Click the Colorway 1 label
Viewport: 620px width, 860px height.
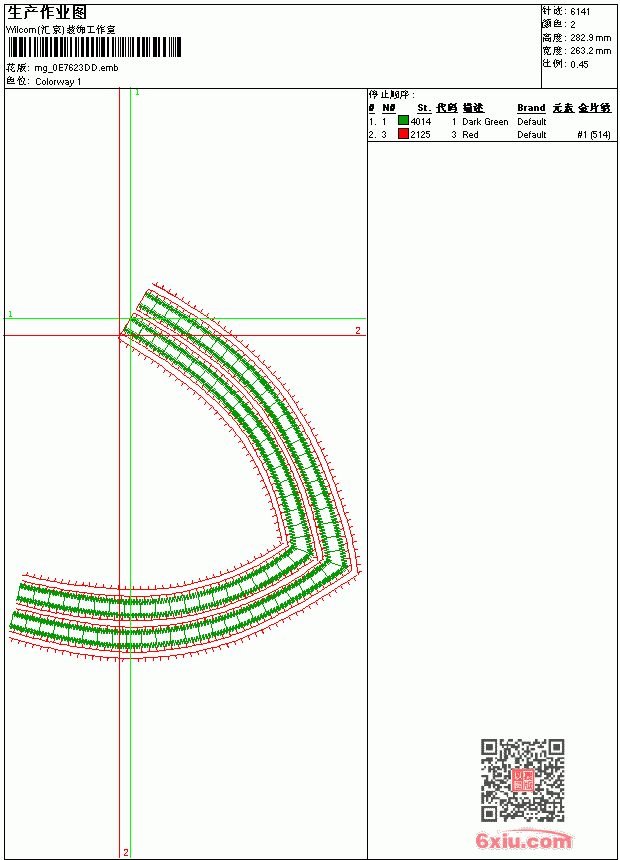coord(58,82)
